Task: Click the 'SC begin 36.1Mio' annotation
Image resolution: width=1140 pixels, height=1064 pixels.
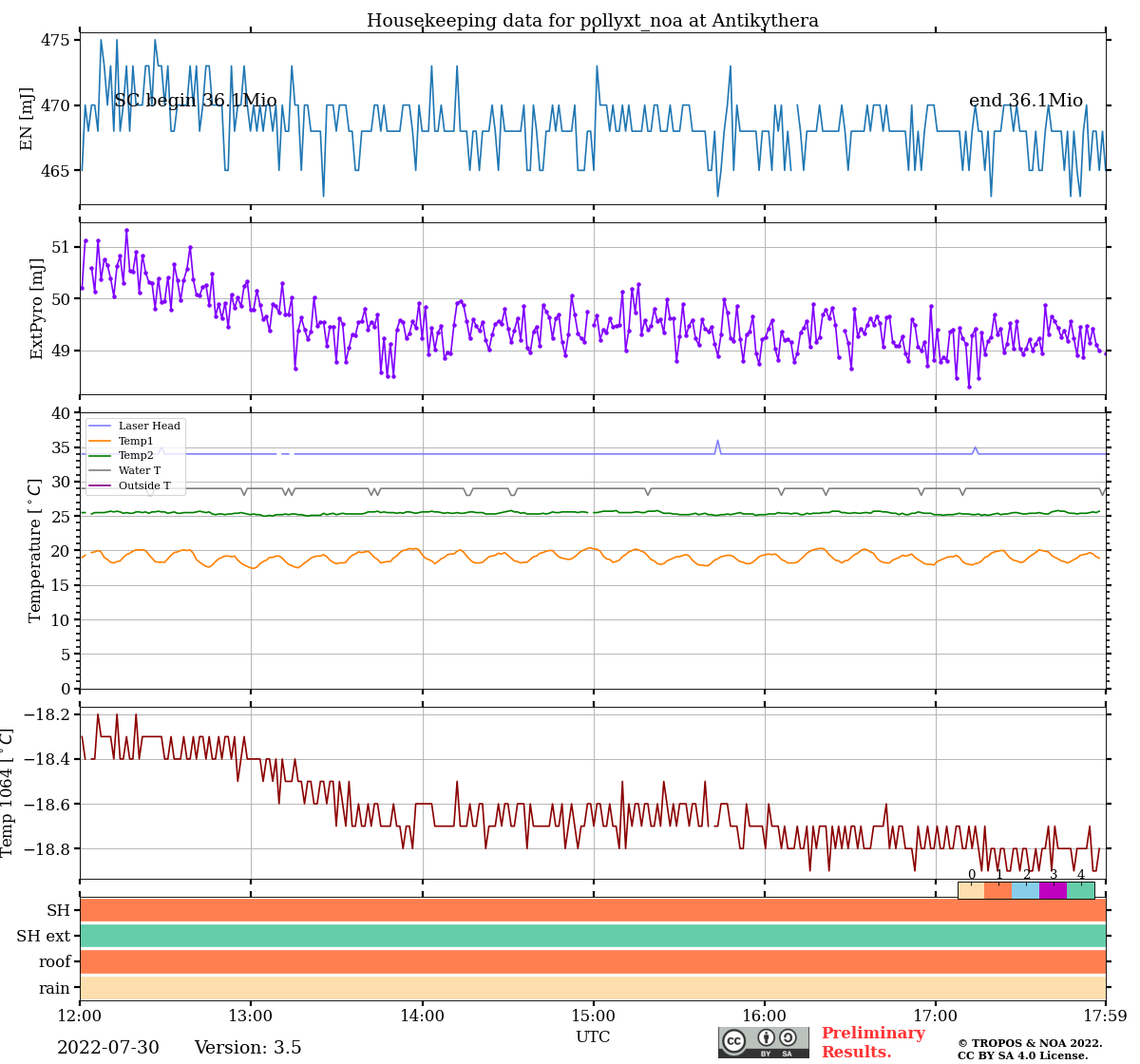Action: click(x=196, y=101)
